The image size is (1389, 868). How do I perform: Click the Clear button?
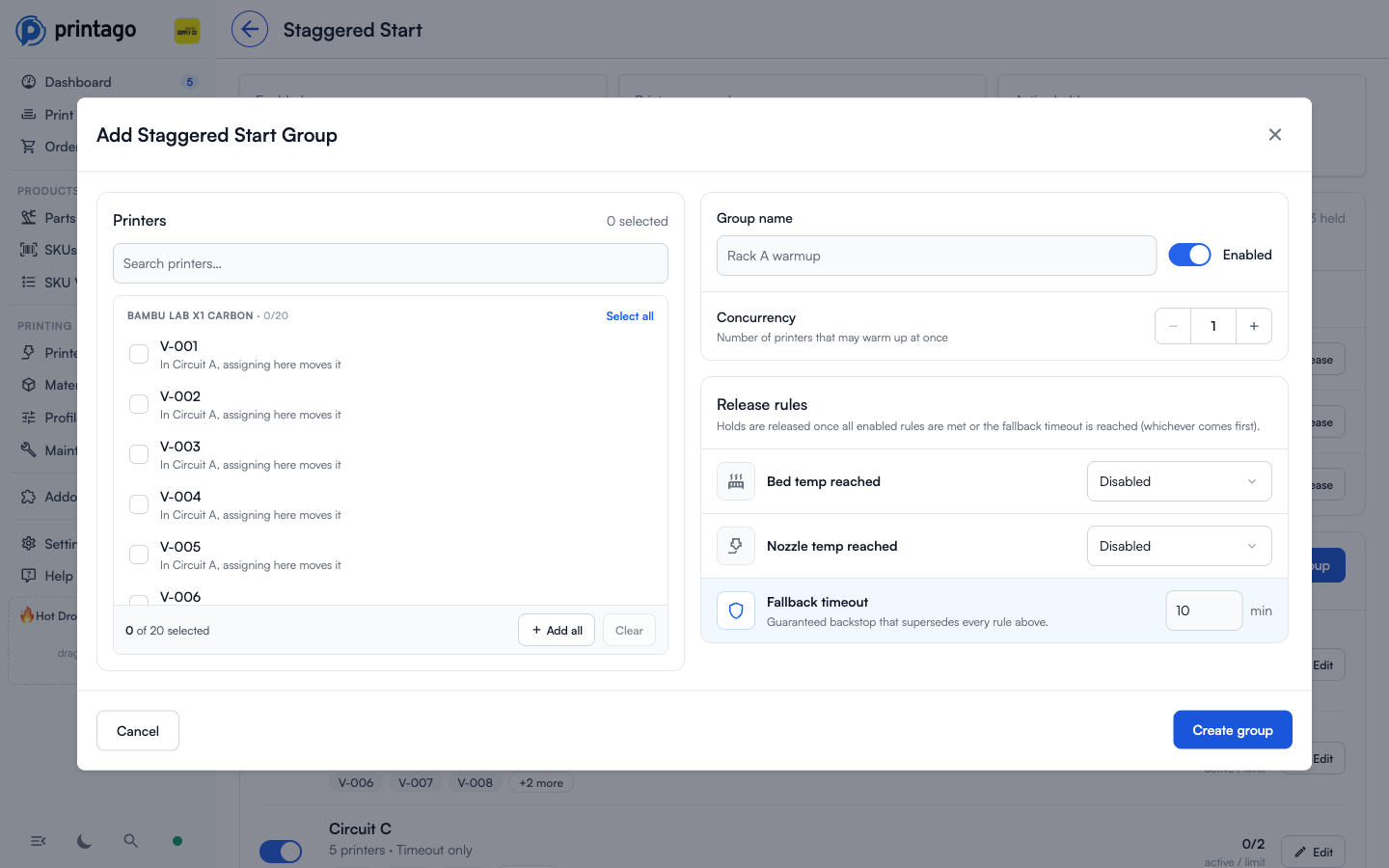point(629,630)
